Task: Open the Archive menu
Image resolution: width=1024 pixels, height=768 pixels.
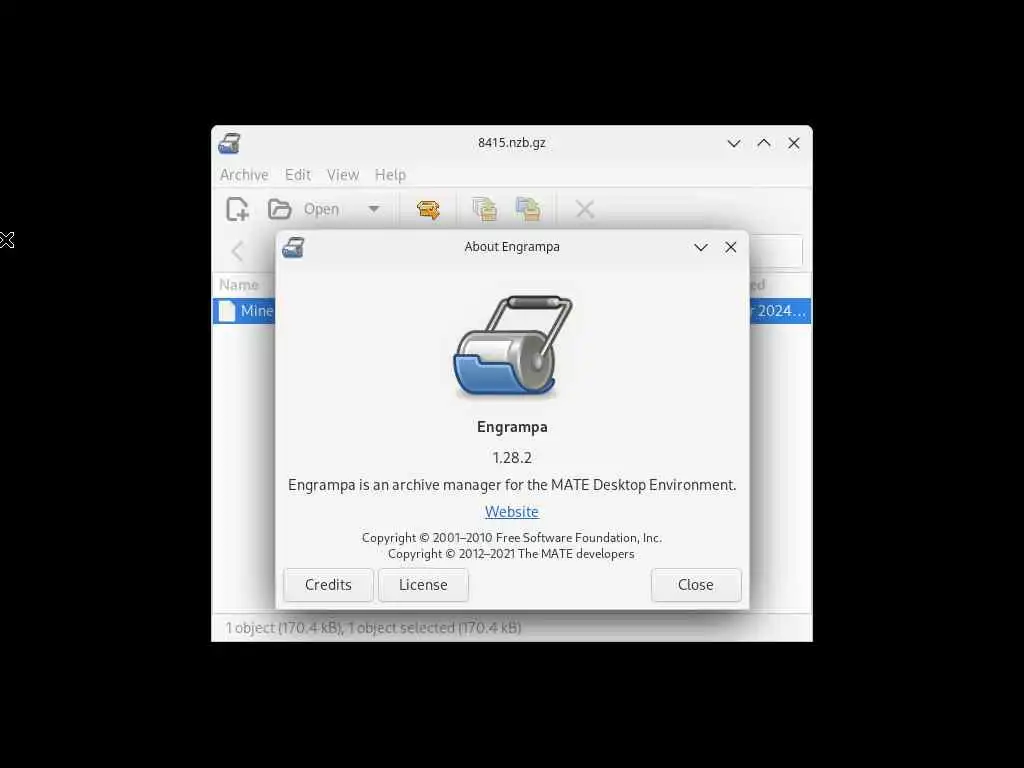Action: click(244, 174)
